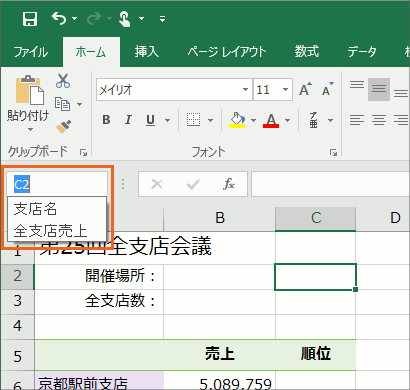Top align cell content
This screenshot has width=410, height=390.
click(x=357, y=85)
